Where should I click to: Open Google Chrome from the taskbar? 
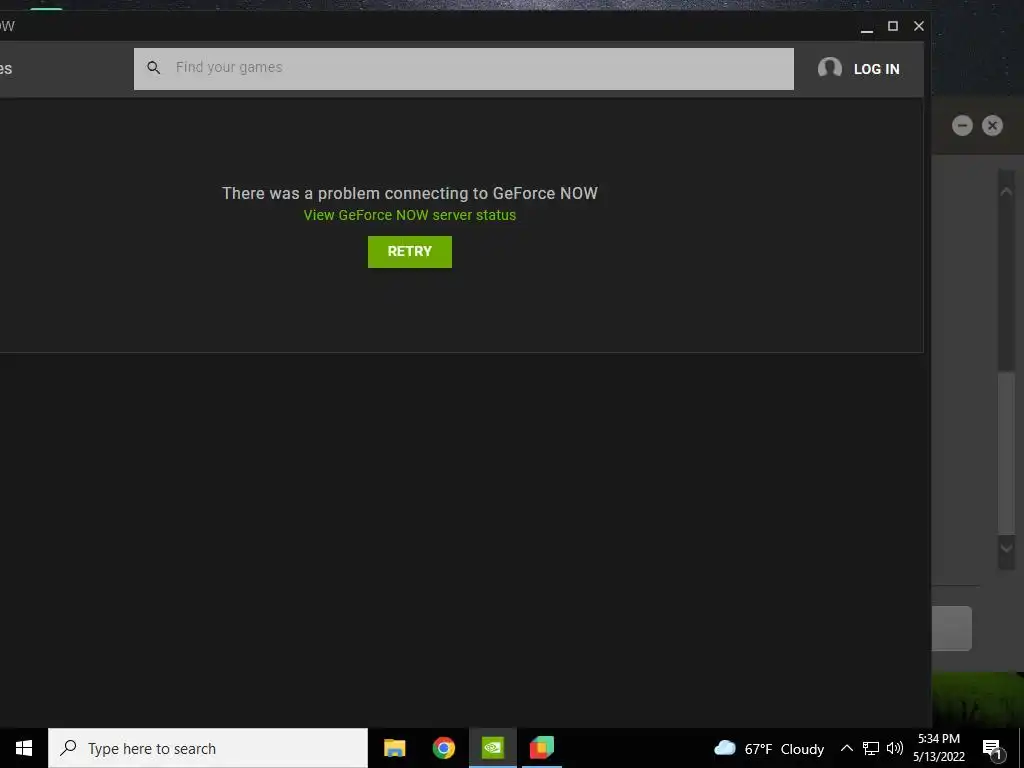point(443,748)
